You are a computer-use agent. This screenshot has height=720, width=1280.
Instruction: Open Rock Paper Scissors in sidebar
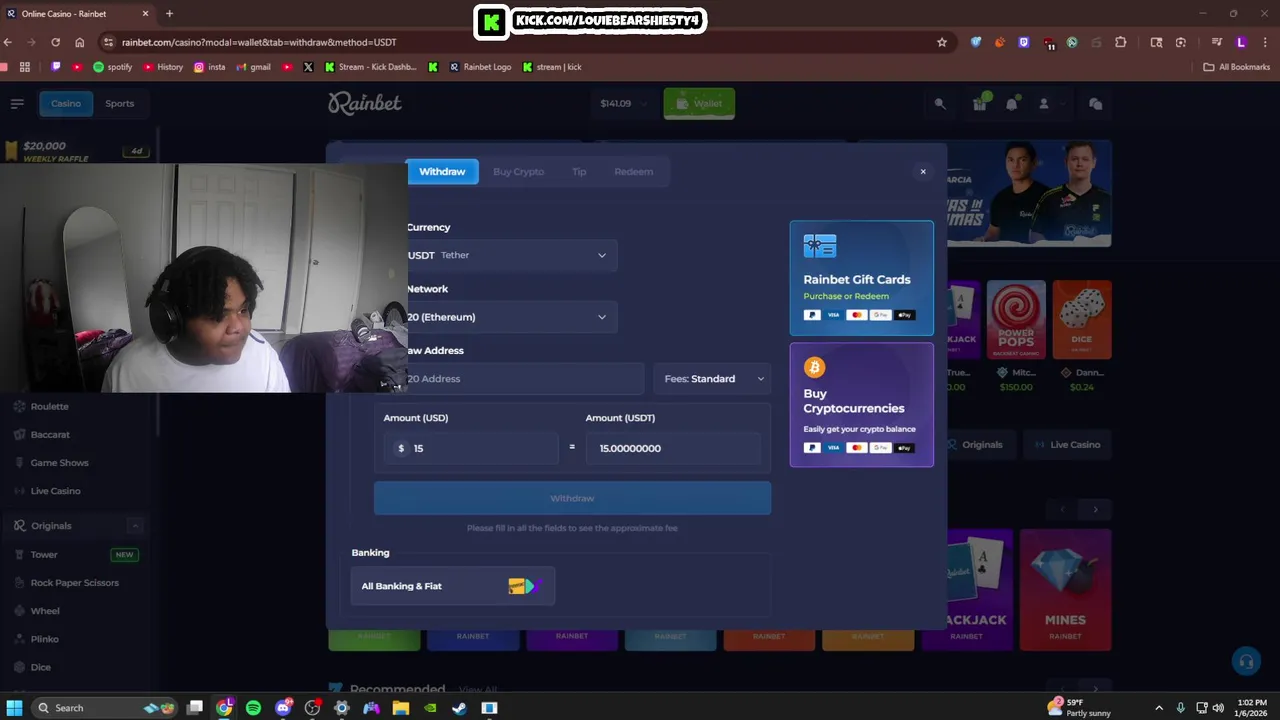[x=74, y=582]
